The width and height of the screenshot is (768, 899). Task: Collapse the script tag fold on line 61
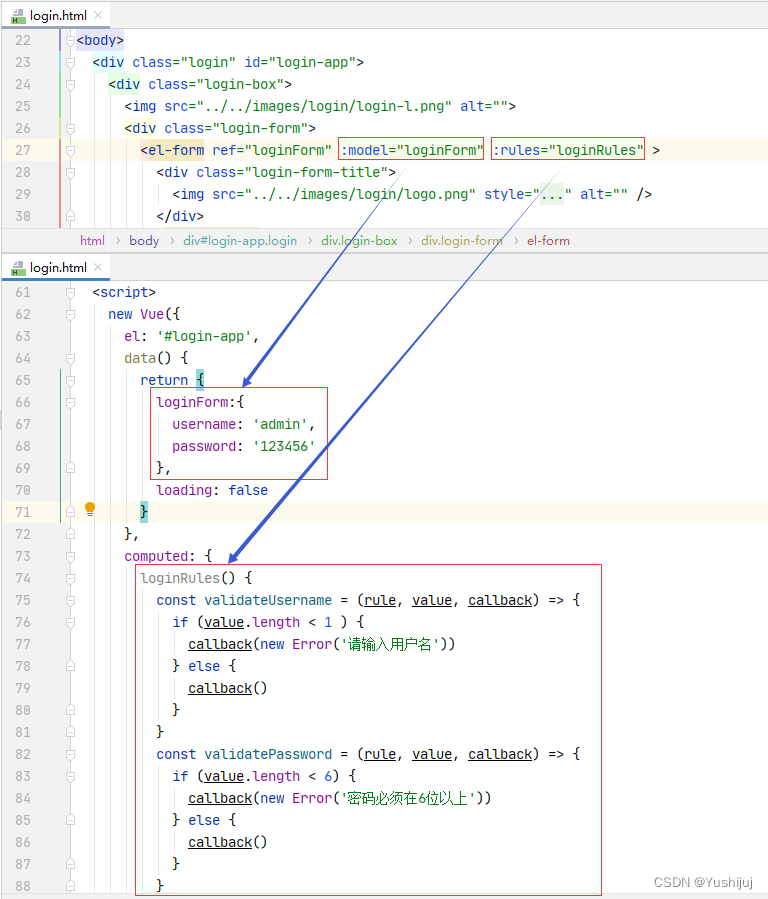pyautogui.click(x=70, y=292)
